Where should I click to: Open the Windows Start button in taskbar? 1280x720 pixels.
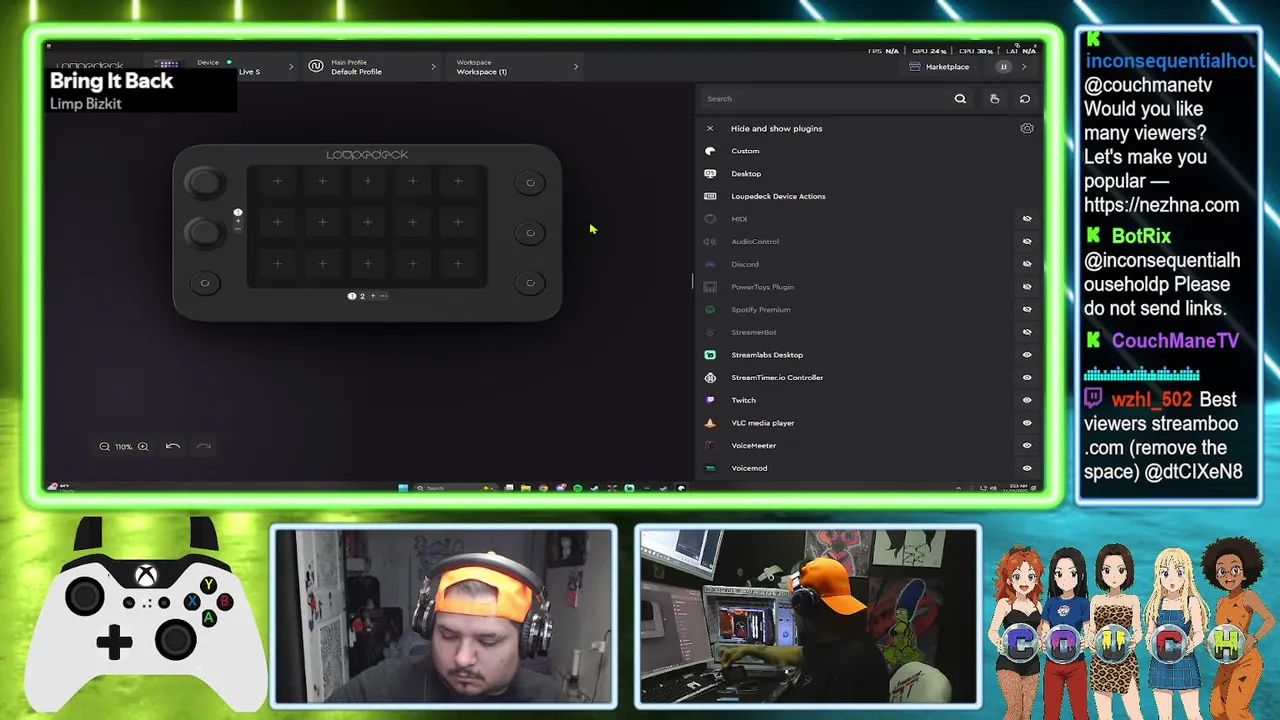click(x=403, y=488)
